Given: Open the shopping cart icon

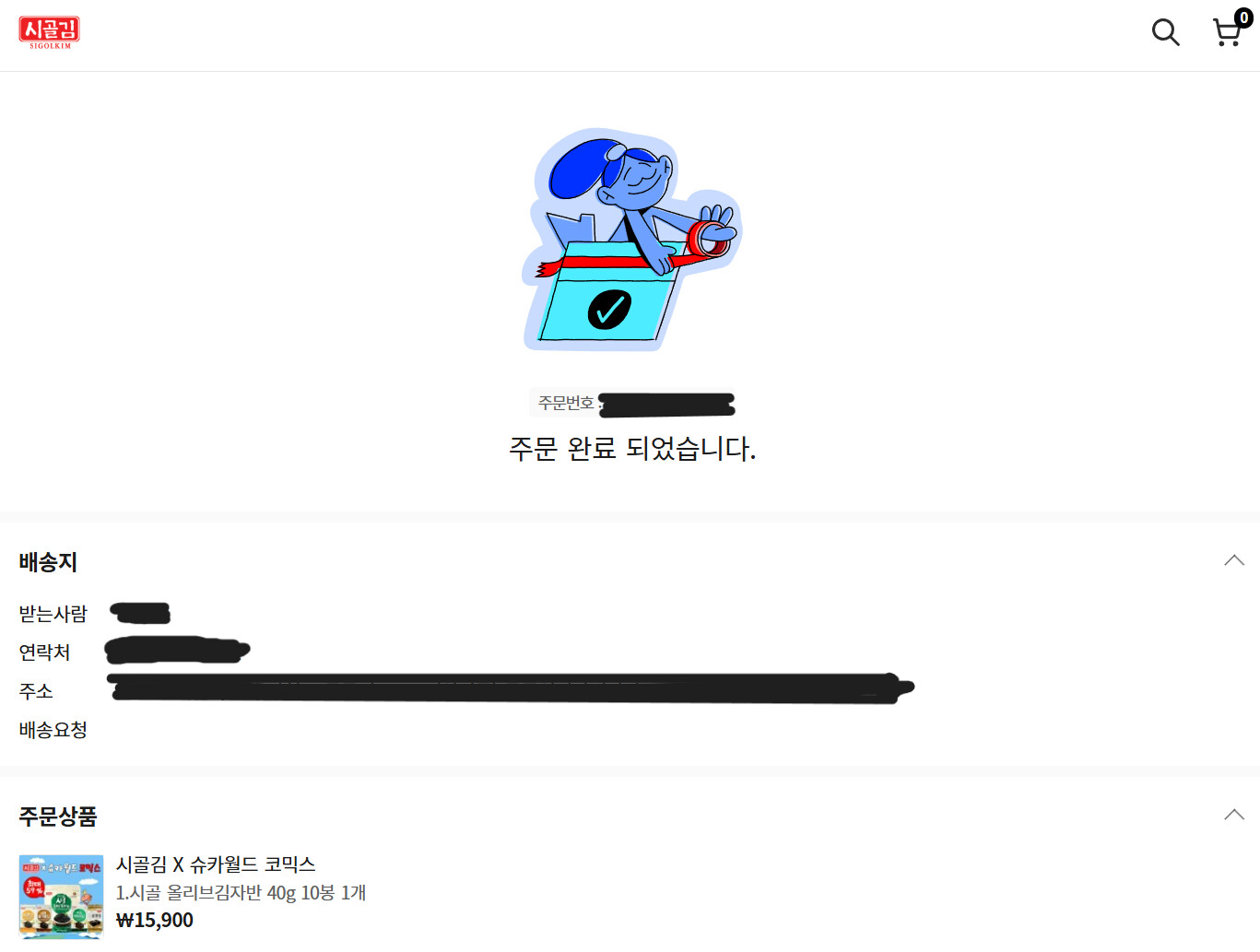Looking at the screenshot, I should (x=1227, y=33).
